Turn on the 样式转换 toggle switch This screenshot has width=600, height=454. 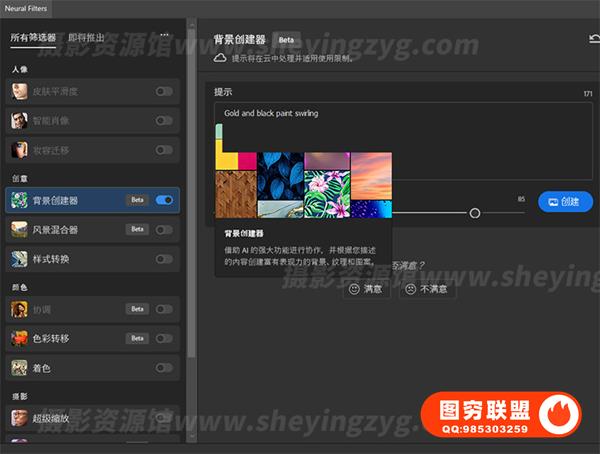(164, 258)
